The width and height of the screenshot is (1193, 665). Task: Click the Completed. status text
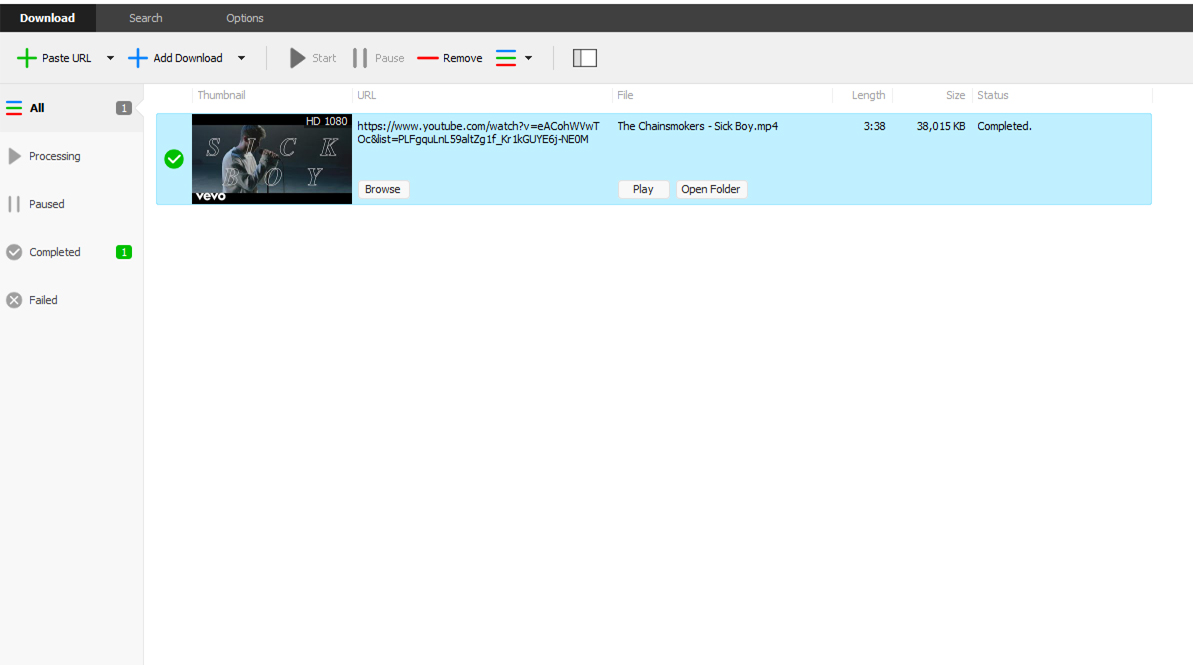coord(1004,126)
